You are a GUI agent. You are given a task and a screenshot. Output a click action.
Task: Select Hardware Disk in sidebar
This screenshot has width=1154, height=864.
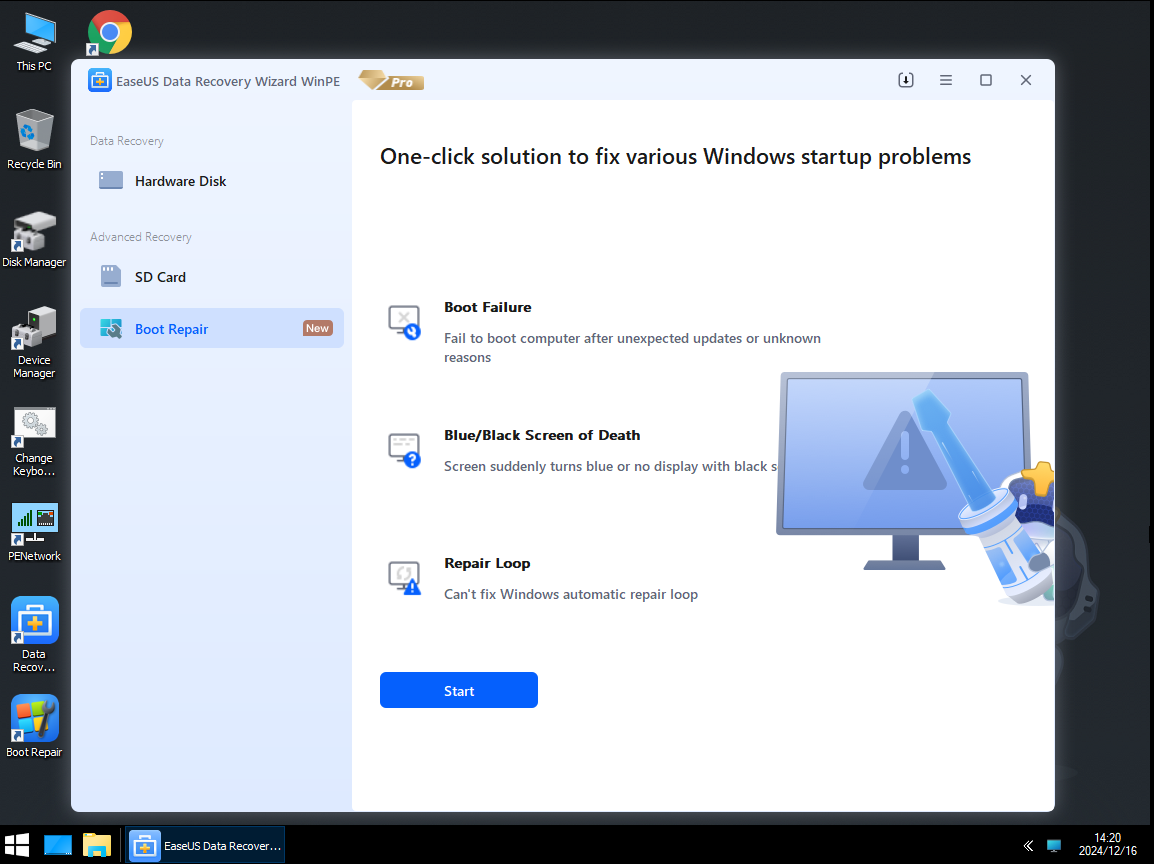(212, 181)
